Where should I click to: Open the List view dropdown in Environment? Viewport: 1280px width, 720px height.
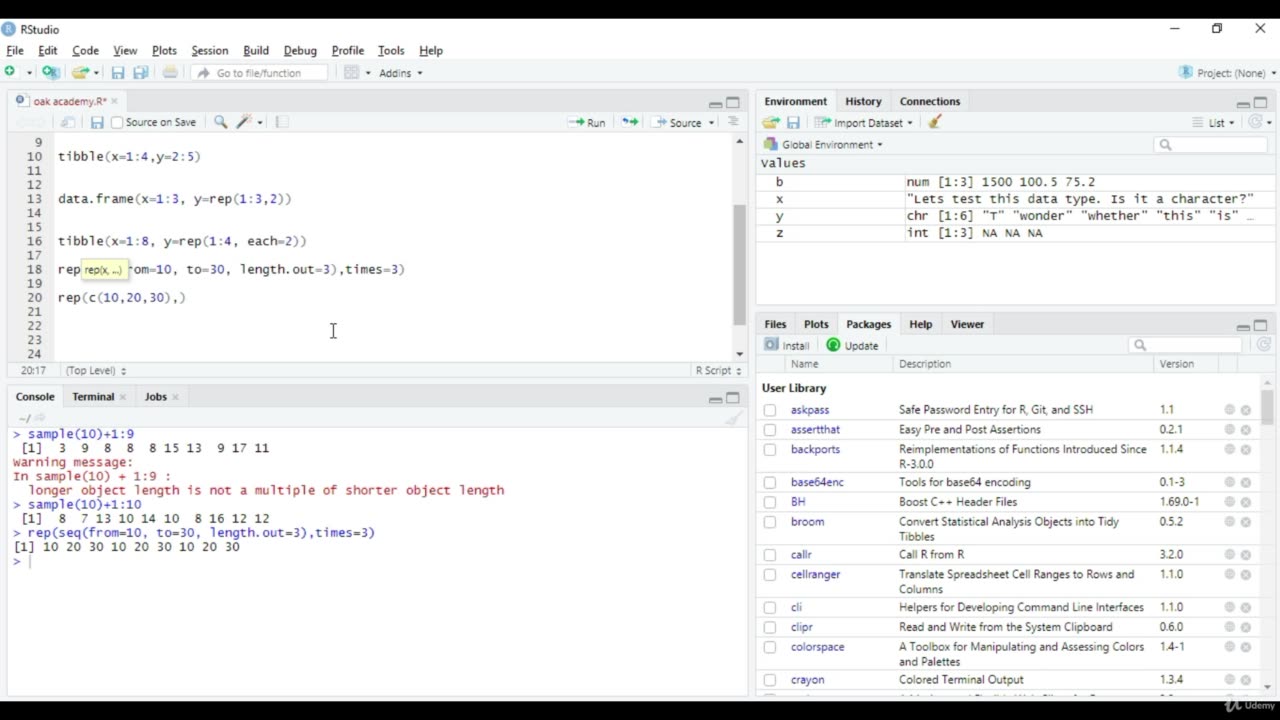1213,122
